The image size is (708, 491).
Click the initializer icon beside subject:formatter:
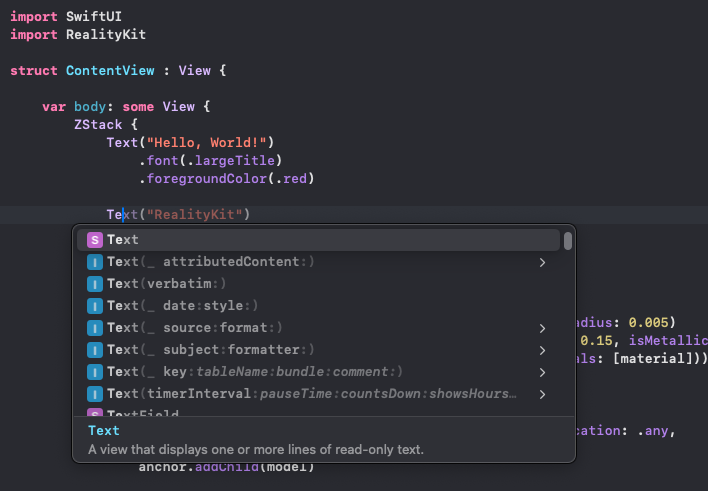pyautogui.click(x=95, y=350)
